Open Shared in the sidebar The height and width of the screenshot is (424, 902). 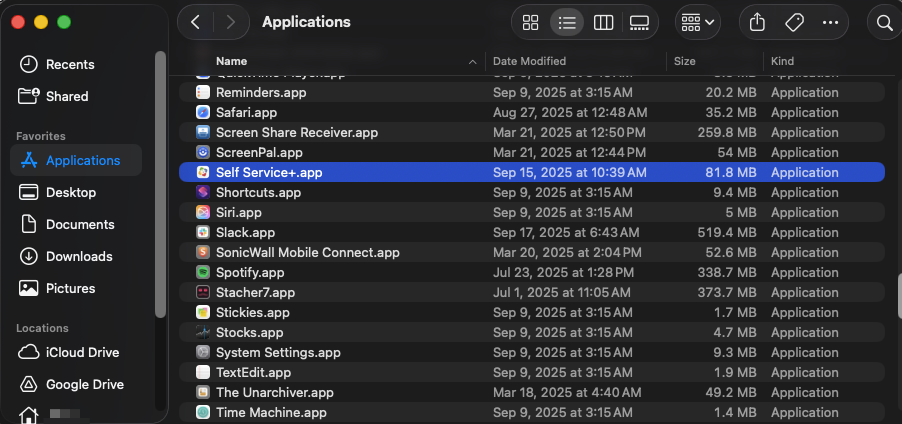click(53, 96)
